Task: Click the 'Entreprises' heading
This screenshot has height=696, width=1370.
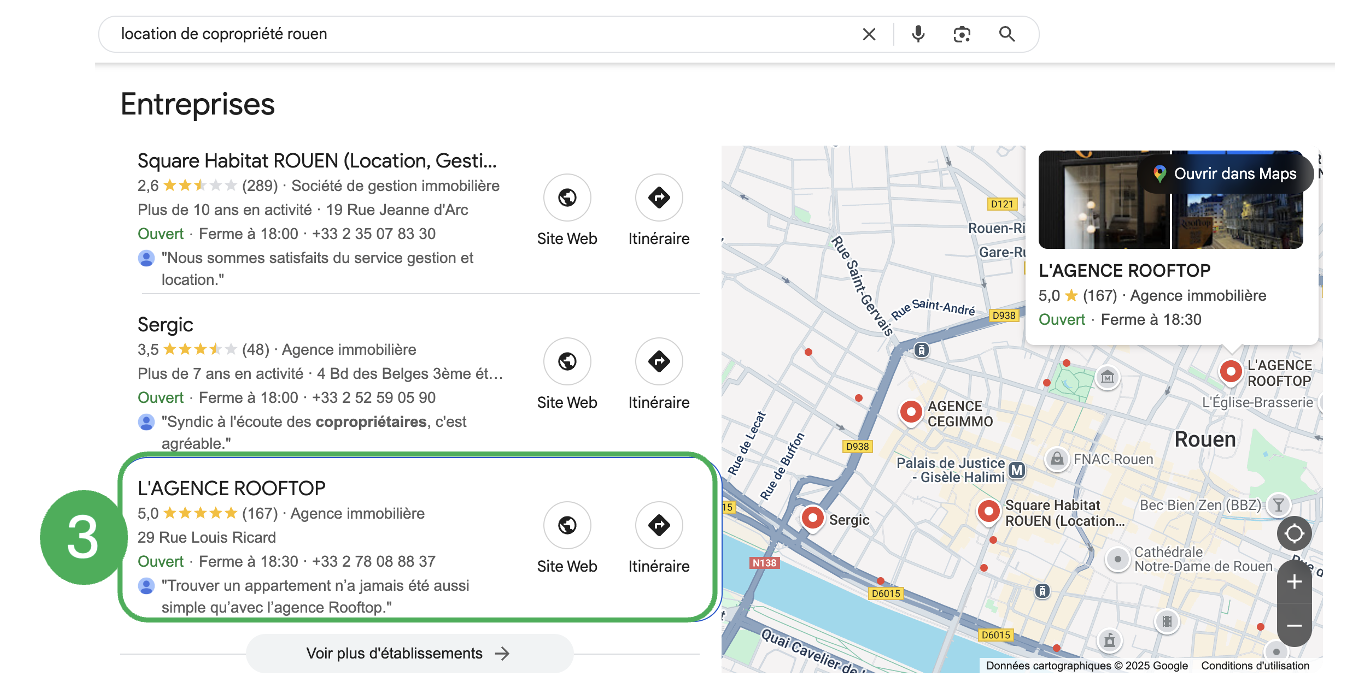Action: [198, 104]
